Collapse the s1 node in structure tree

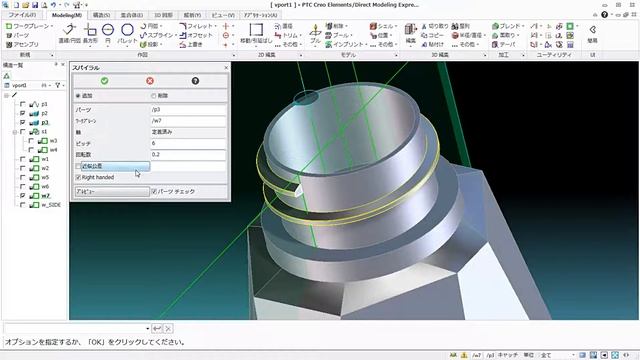pos(15,132)
